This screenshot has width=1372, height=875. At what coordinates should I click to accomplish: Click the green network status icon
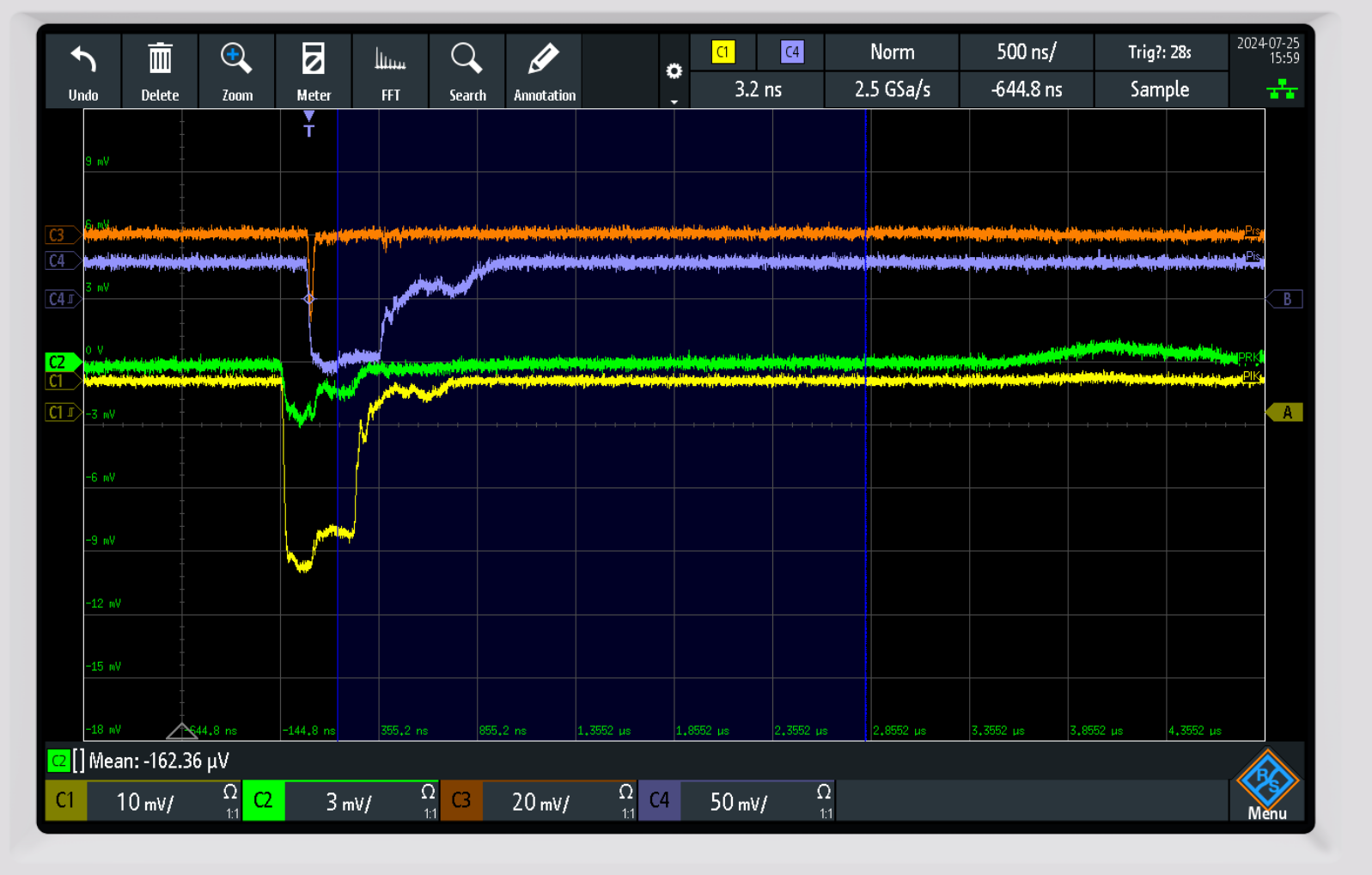tap(1282, 89)
